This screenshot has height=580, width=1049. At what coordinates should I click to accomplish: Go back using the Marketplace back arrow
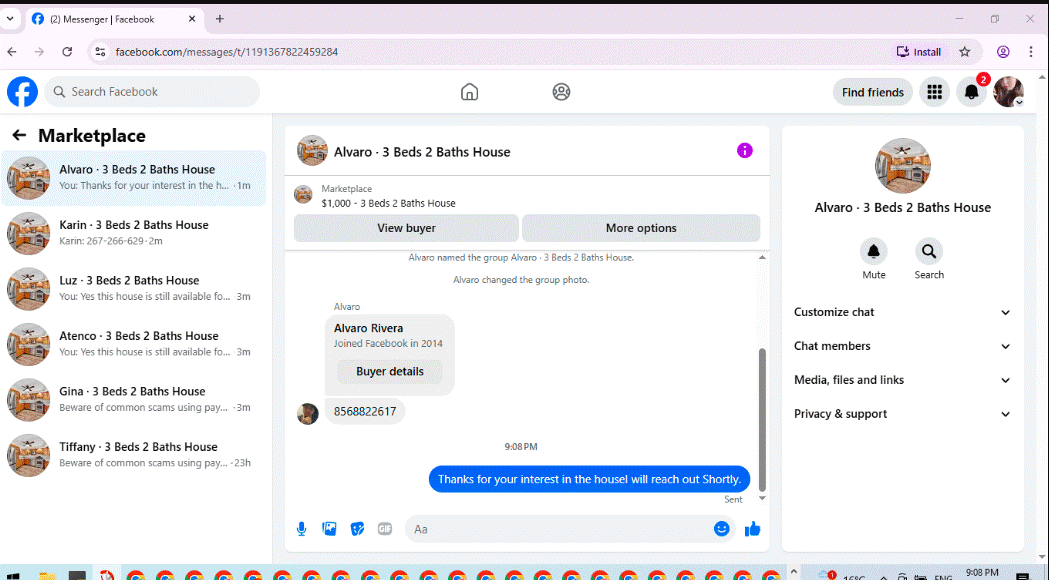(x=19, y=135)
